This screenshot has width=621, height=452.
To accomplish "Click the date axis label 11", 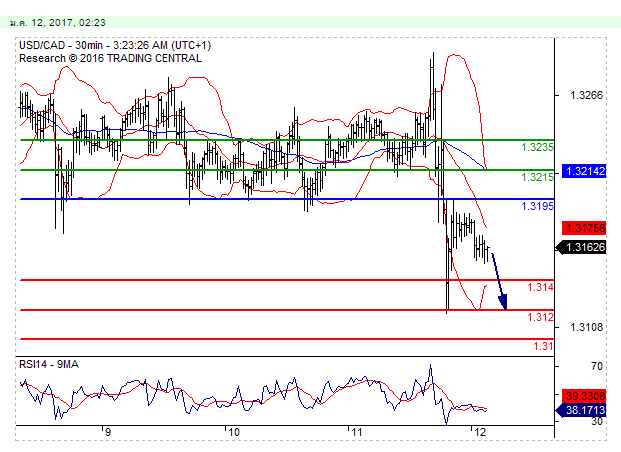I will pyautogui.click(x=357, y=432).
